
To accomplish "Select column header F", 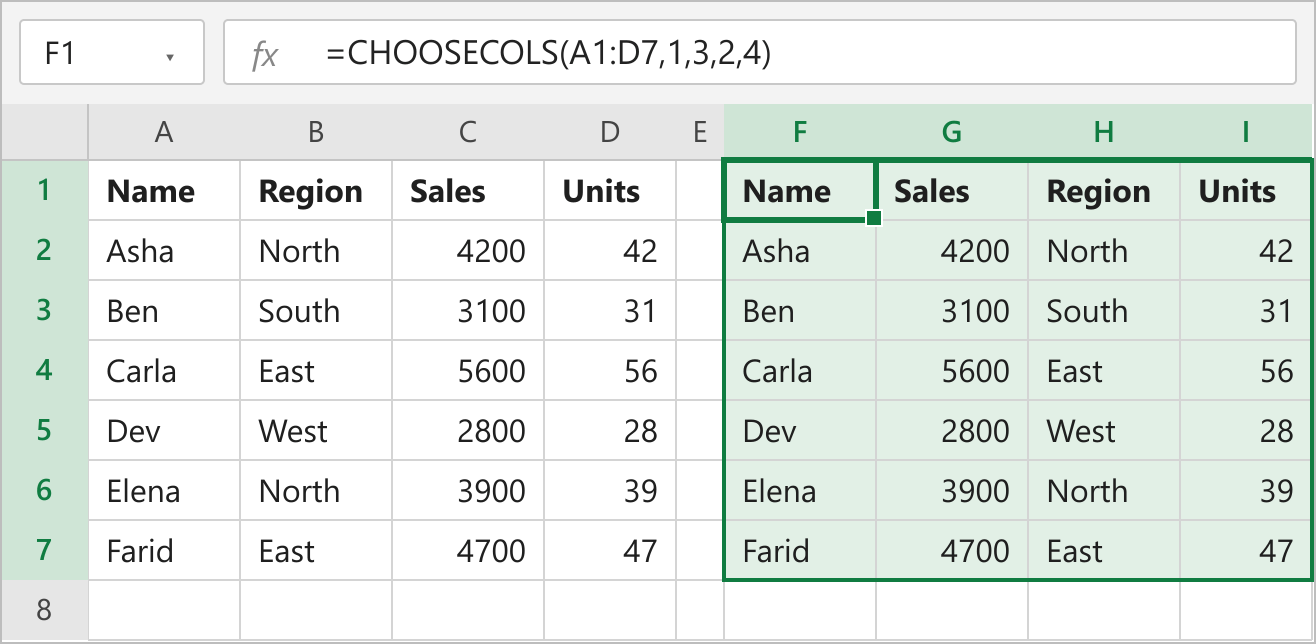I will click(x=800, y=132).
